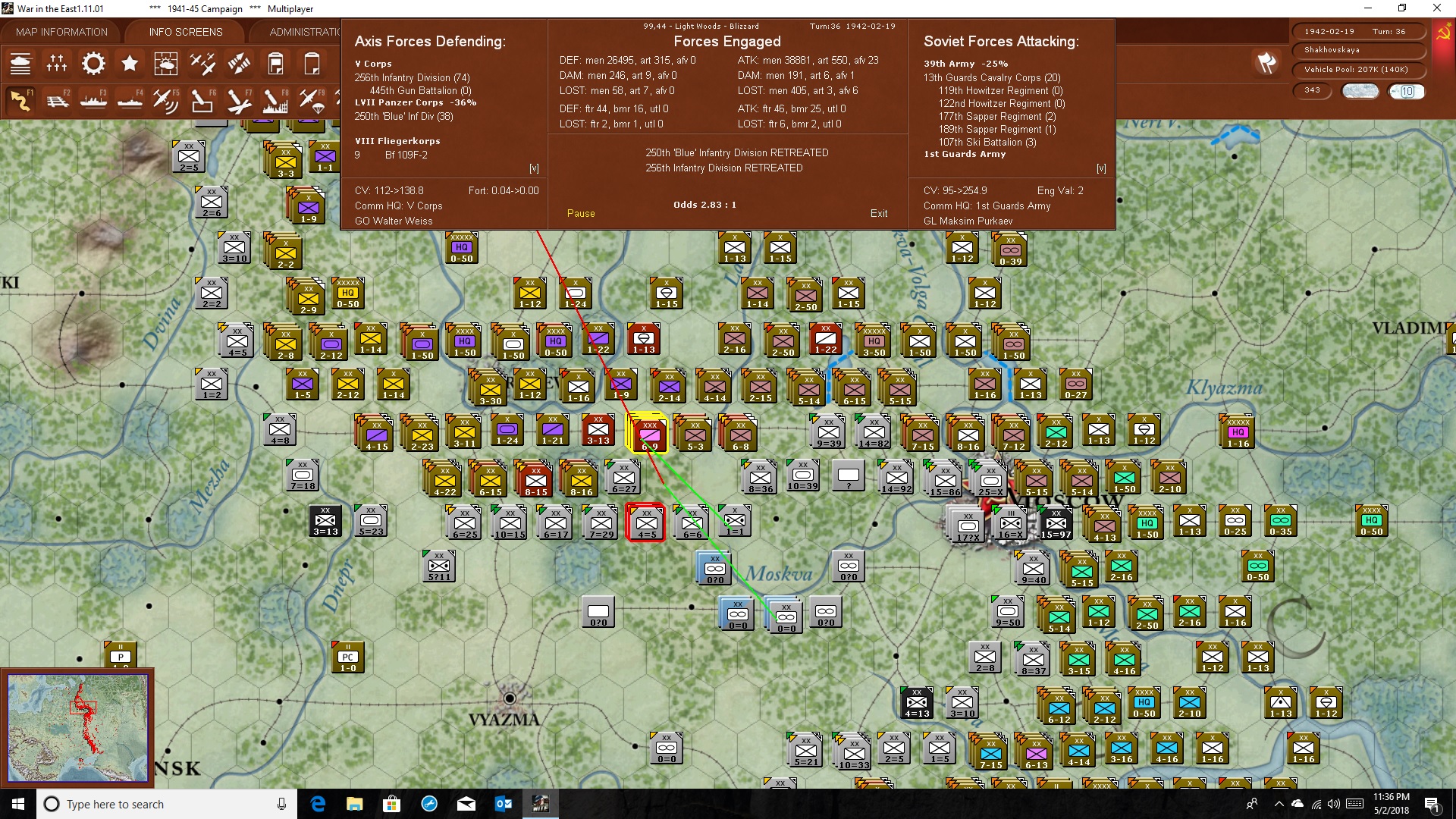Click the star victory screen icon
The width and height of the screenshot is (1456, 819).
coord(130,64)
